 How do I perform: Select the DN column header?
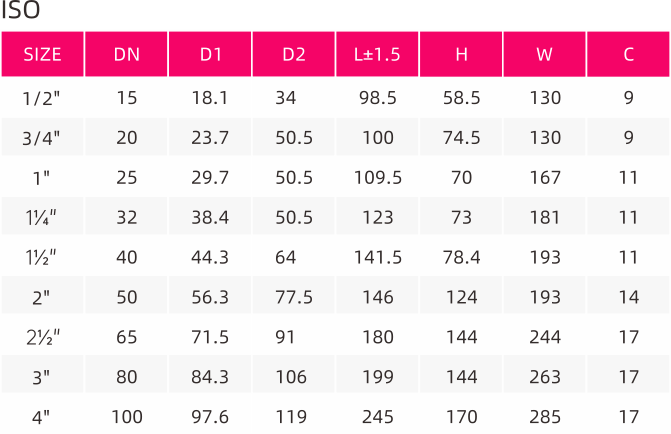126,54
